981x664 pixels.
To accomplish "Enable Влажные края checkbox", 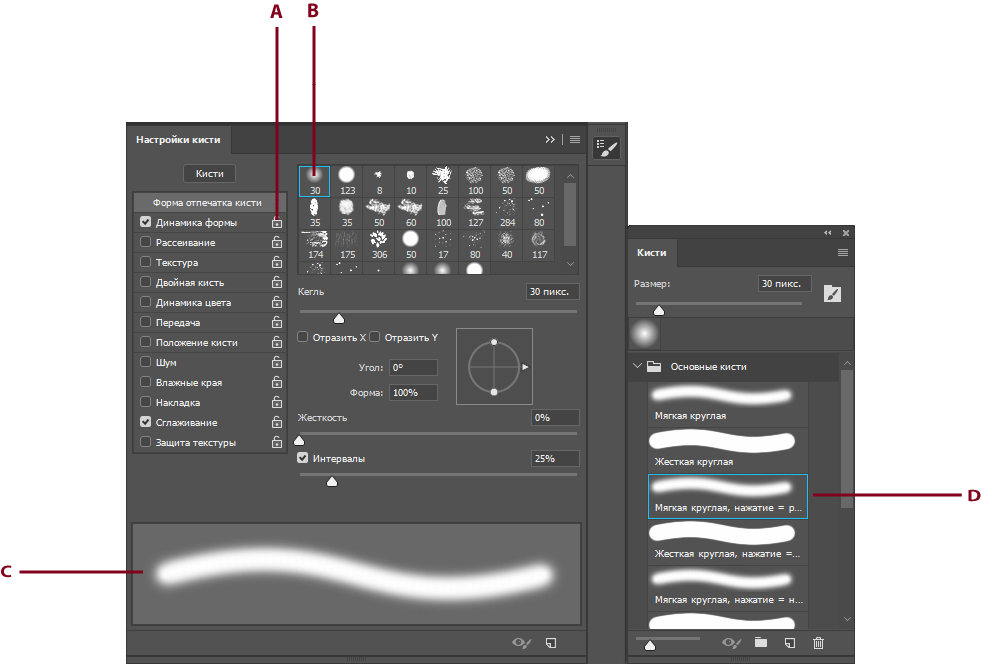I will (146, 382).
